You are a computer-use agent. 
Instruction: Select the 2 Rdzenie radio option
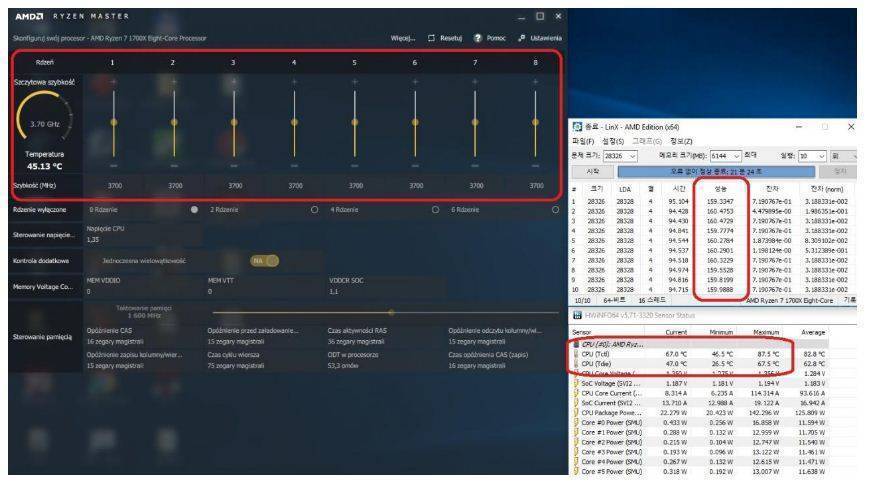tap(315, 209)
